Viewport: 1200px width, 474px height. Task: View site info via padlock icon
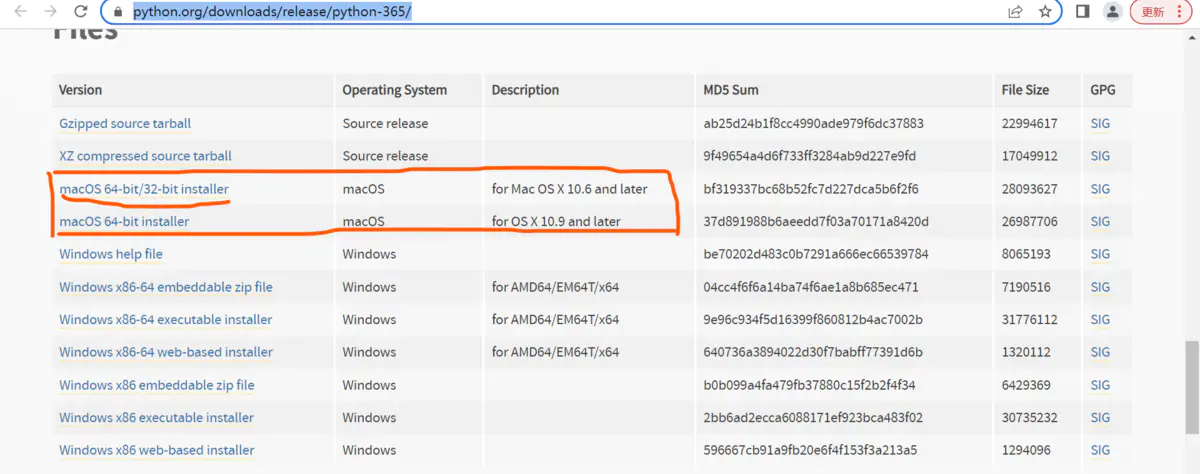coord(119,12)
